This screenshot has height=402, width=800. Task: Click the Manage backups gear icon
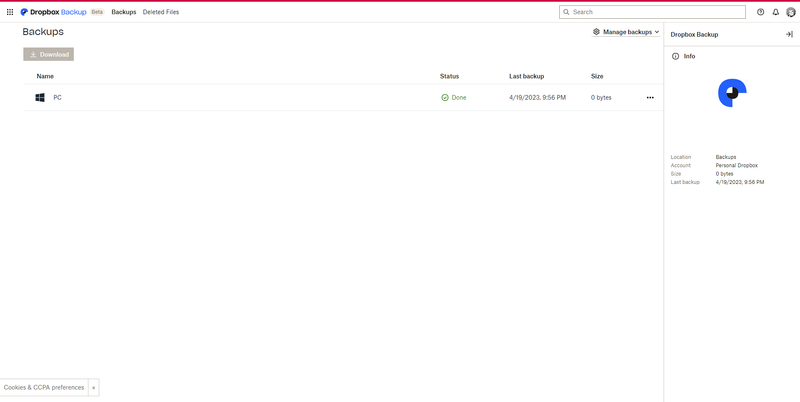596,32
